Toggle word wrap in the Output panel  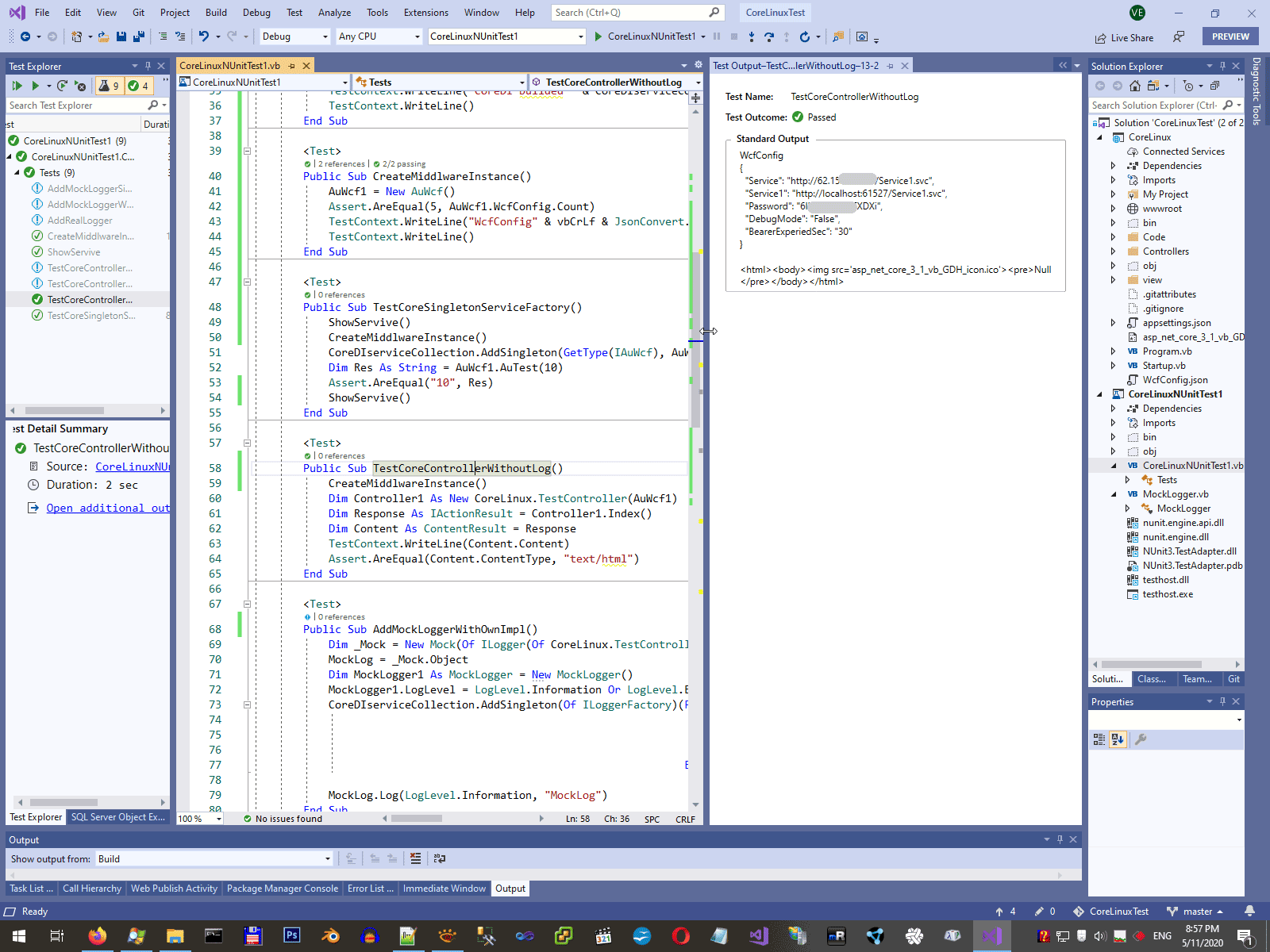tap(439, 858)
